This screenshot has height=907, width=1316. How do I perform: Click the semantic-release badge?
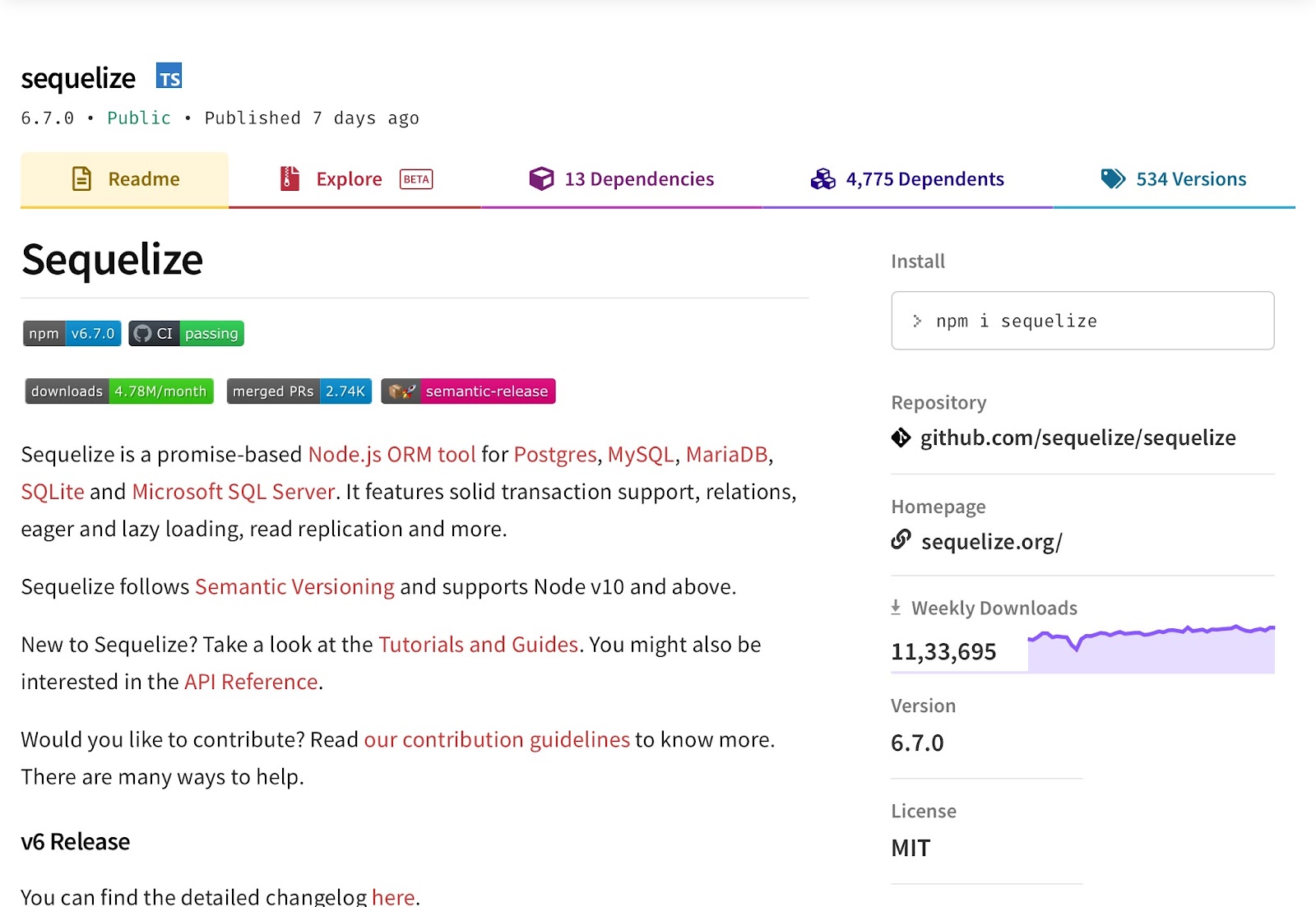coord(468,391)
